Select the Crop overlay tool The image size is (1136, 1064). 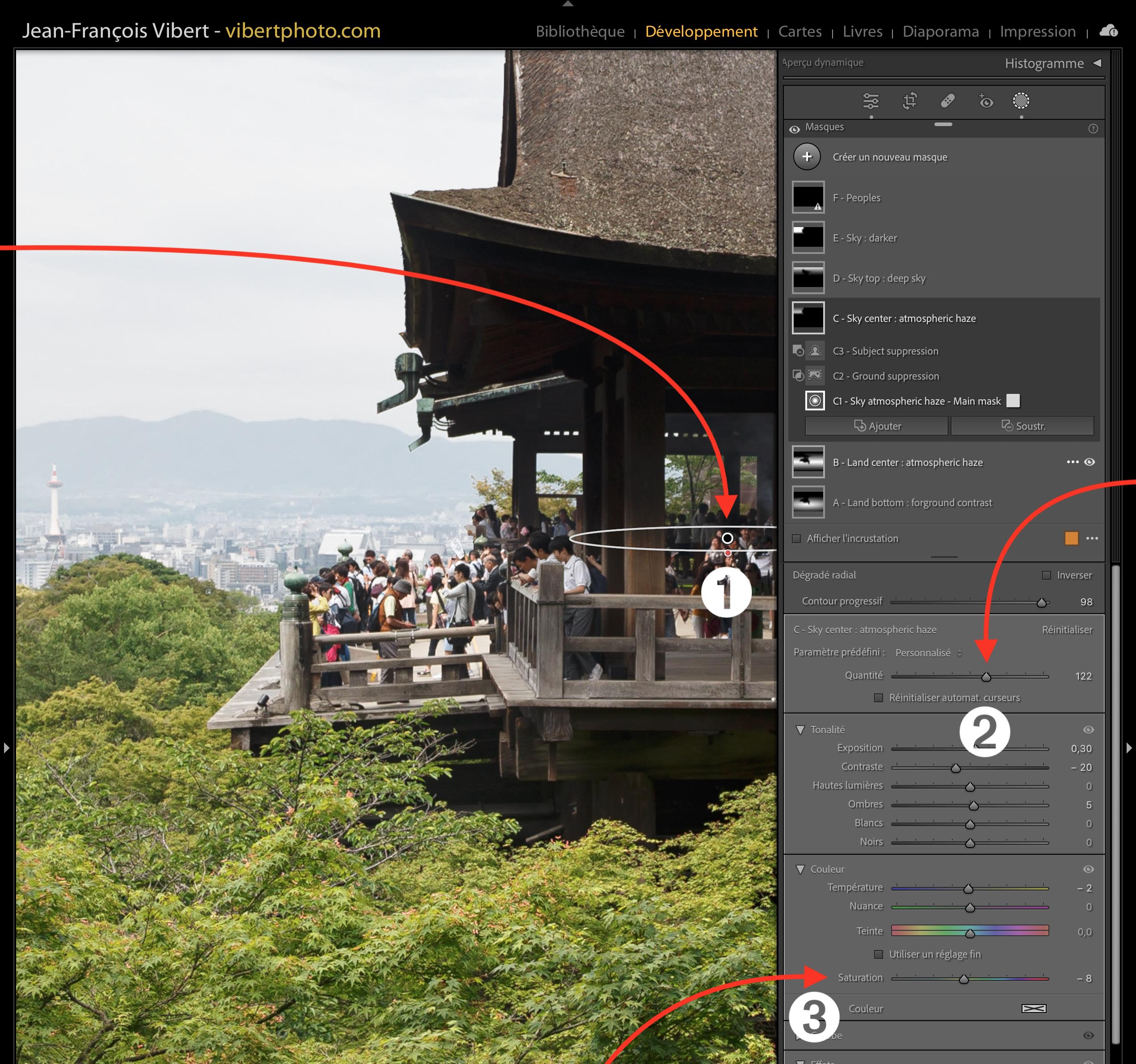pyautogui.click(x=909, y=101)
